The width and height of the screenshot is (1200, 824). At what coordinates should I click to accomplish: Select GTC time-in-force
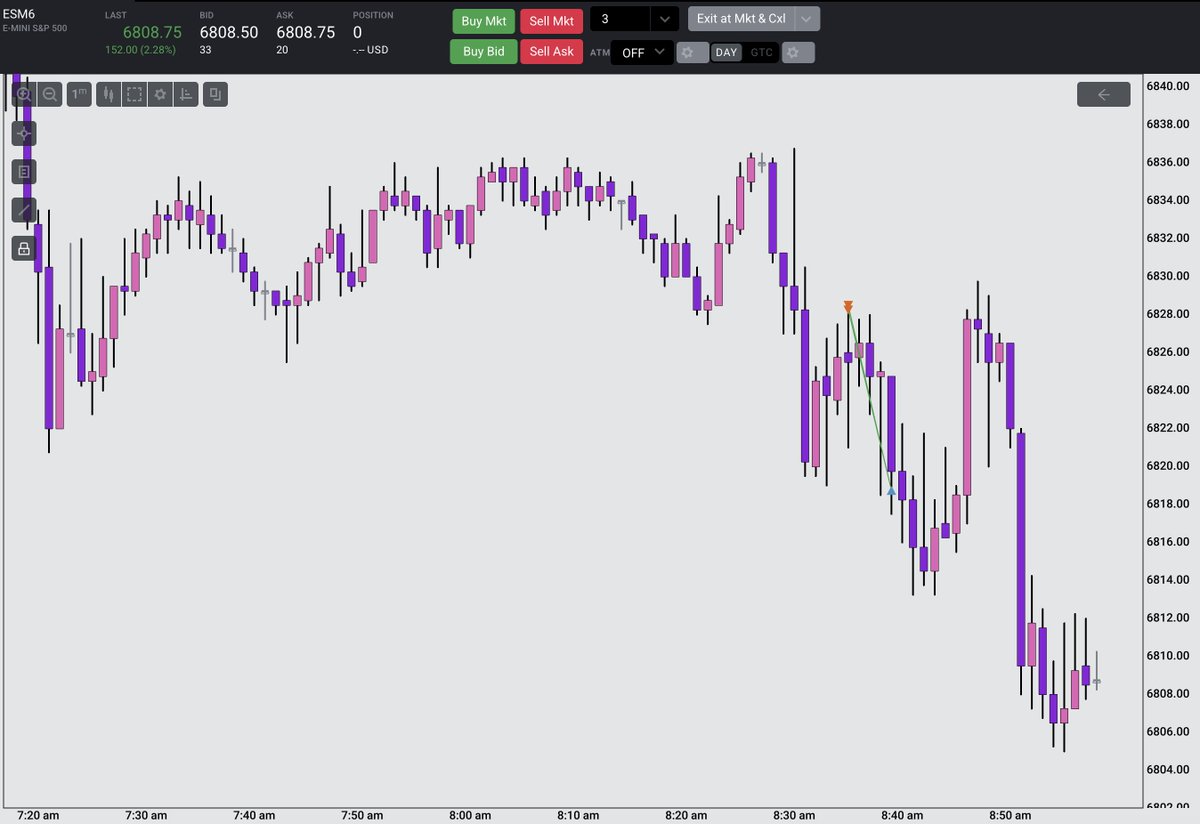761,52
